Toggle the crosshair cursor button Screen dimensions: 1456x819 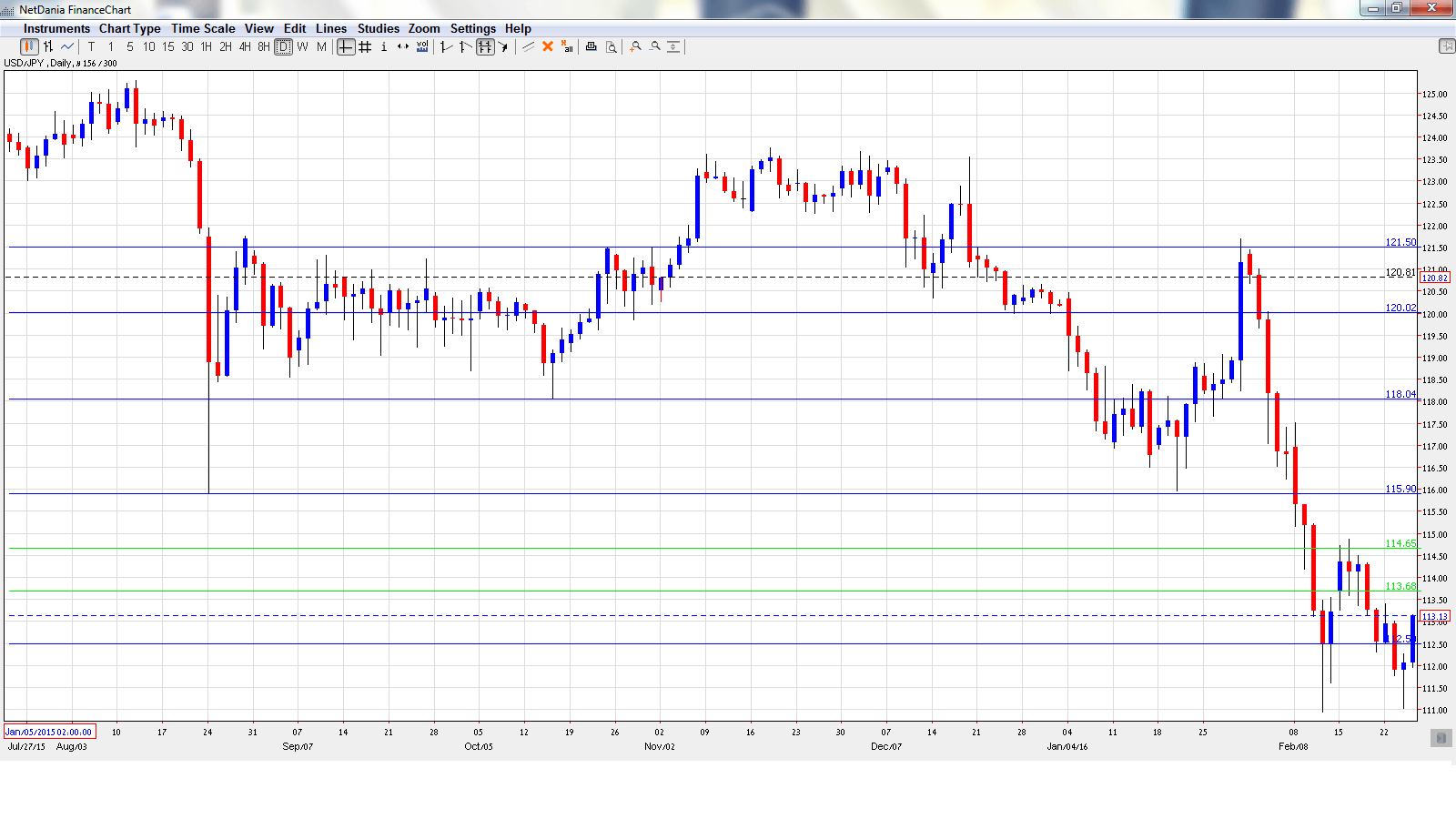click(346, 46)
